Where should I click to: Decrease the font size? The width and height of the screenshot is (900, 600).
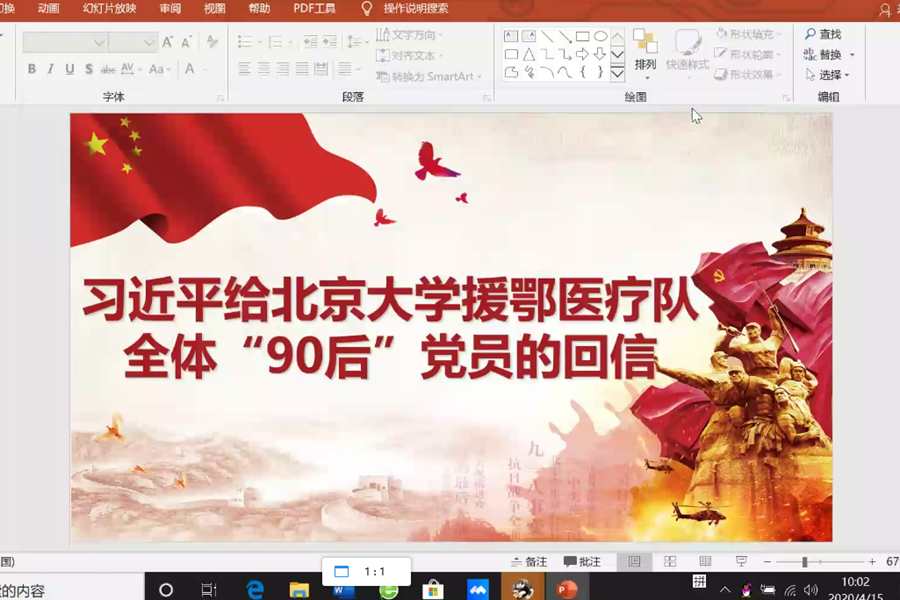click(x=186, y=42)
